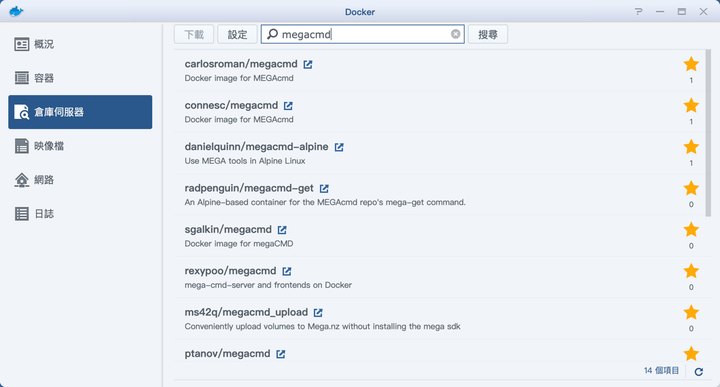The height and width of the screenshot is (387, 720).
Task: Click the results list vertical scrollbar
Action: 708,133
